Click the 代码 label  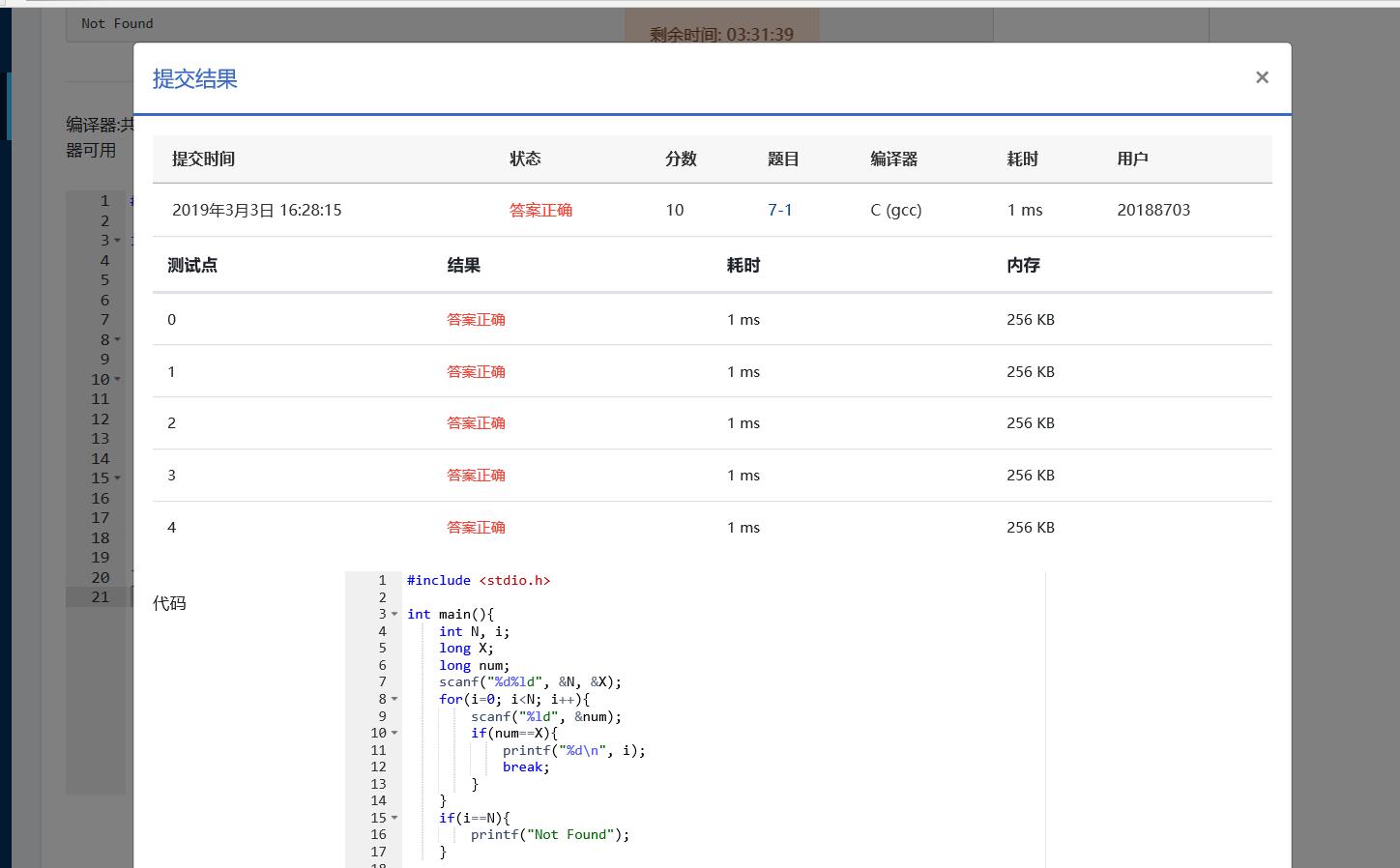coord(169,603)
